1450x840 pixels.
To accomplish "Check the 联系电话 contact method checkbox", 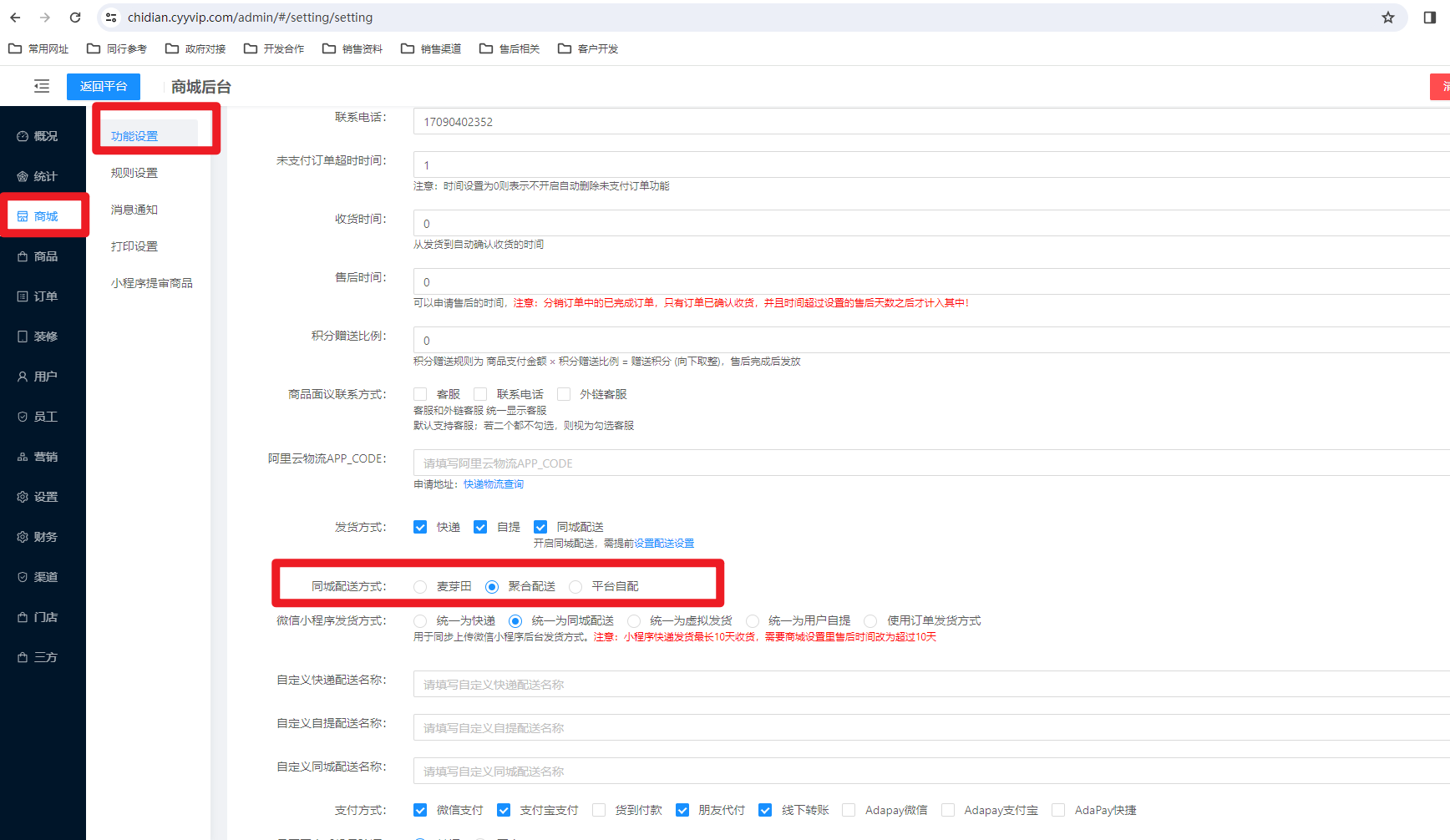I will pos(480,394).
